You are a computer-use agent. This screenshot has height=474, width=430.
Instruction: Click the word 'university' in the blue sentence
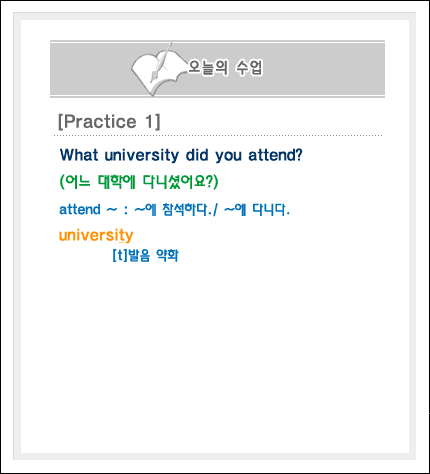pyautogui.click(x=142, y=156)
